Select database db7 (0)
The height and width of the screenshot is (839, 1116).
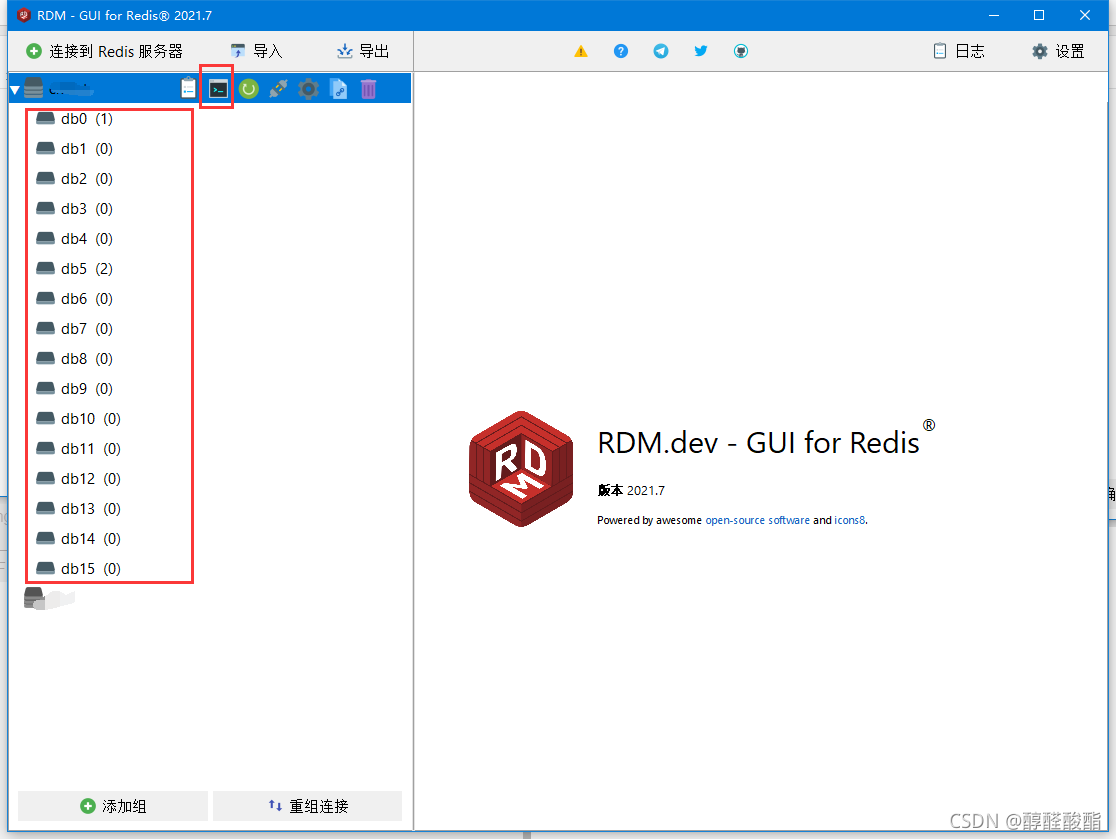tap(74, 329)
